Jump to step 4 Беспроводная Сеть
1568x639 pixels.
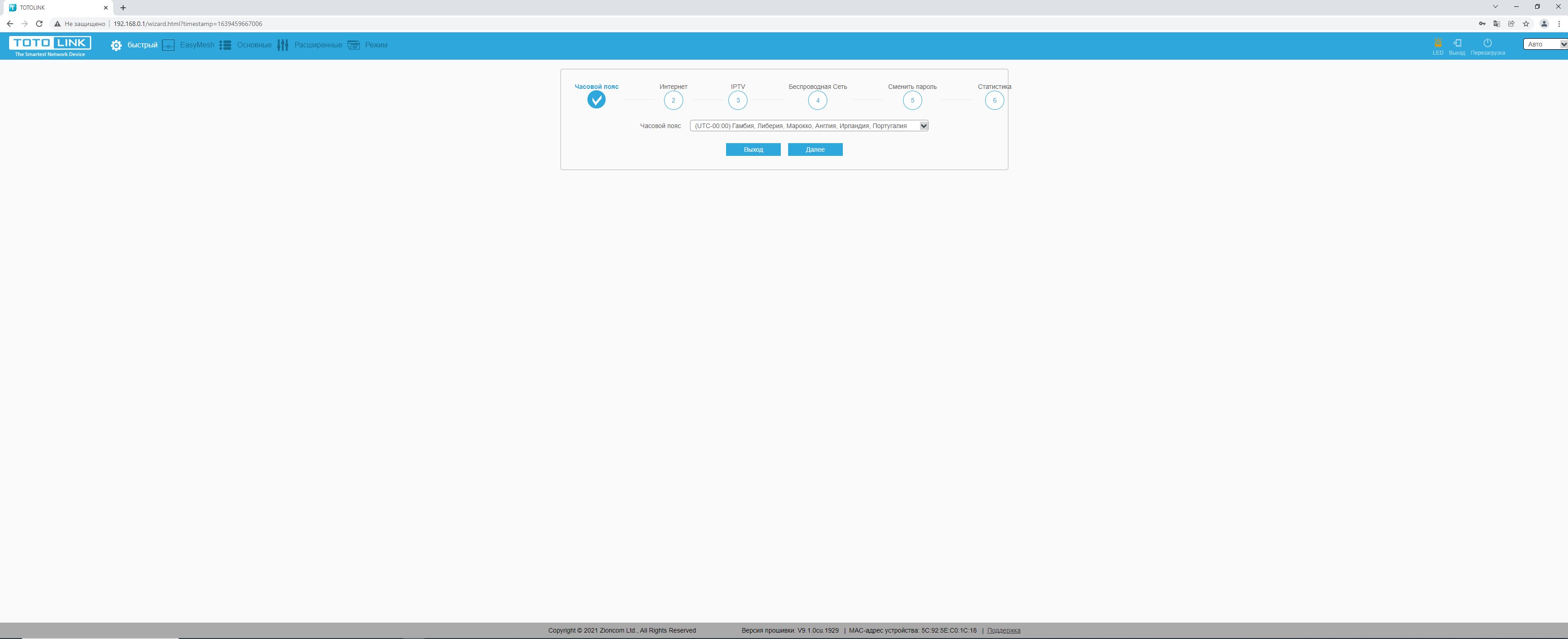tap(817, 100)
